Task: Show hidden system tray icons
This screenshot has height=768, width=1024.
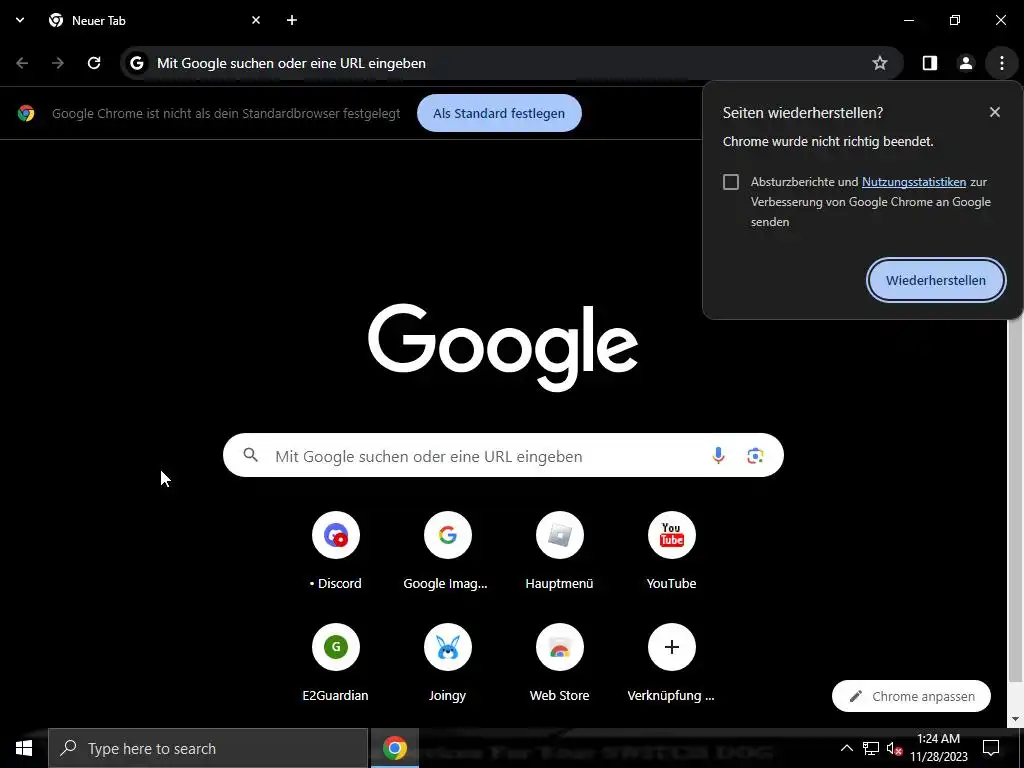Action: tap(846, 748)
